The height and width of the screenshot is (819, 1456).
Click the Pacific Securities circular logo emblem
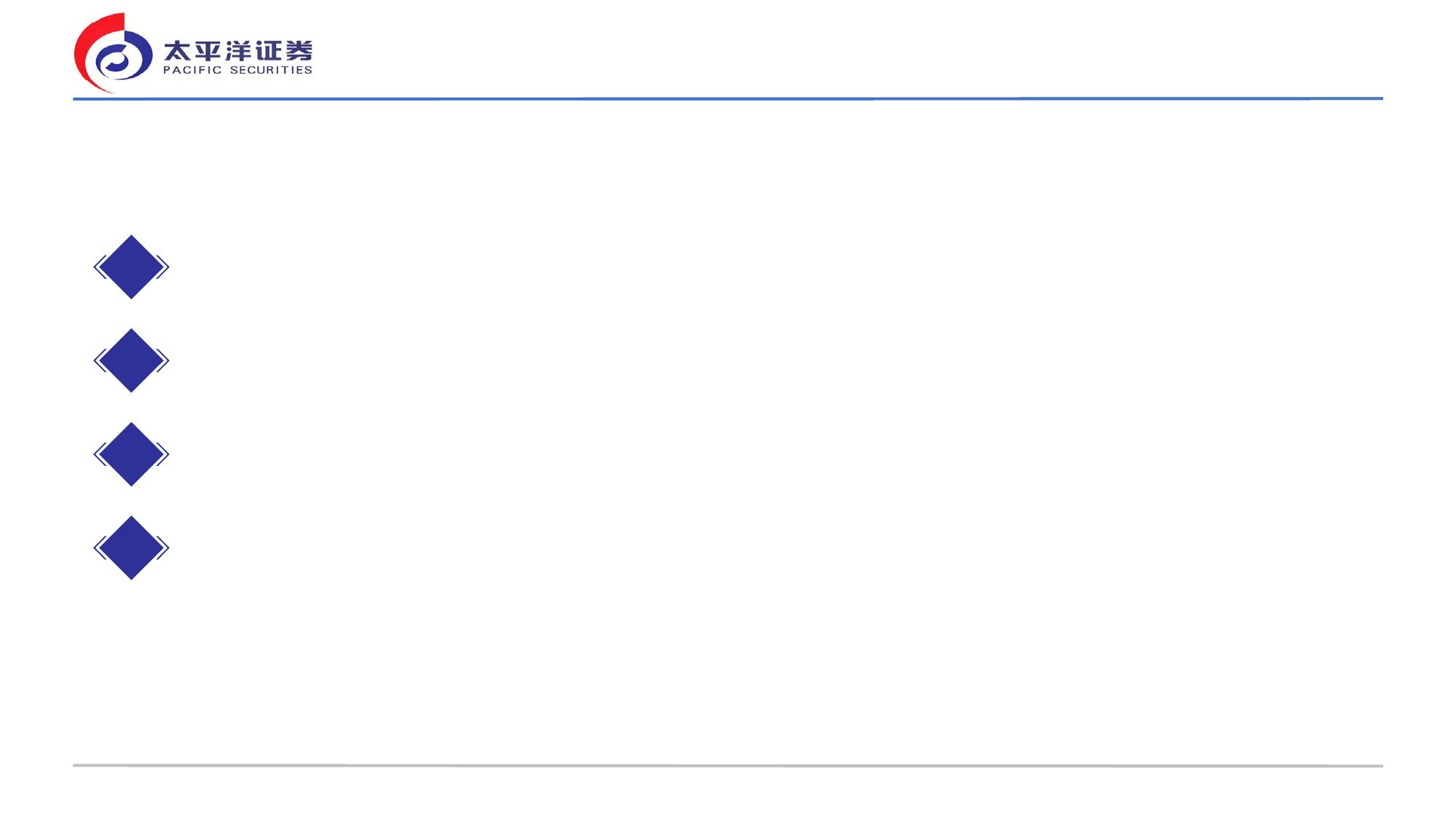pyautogui.click(x=114, y=53)
